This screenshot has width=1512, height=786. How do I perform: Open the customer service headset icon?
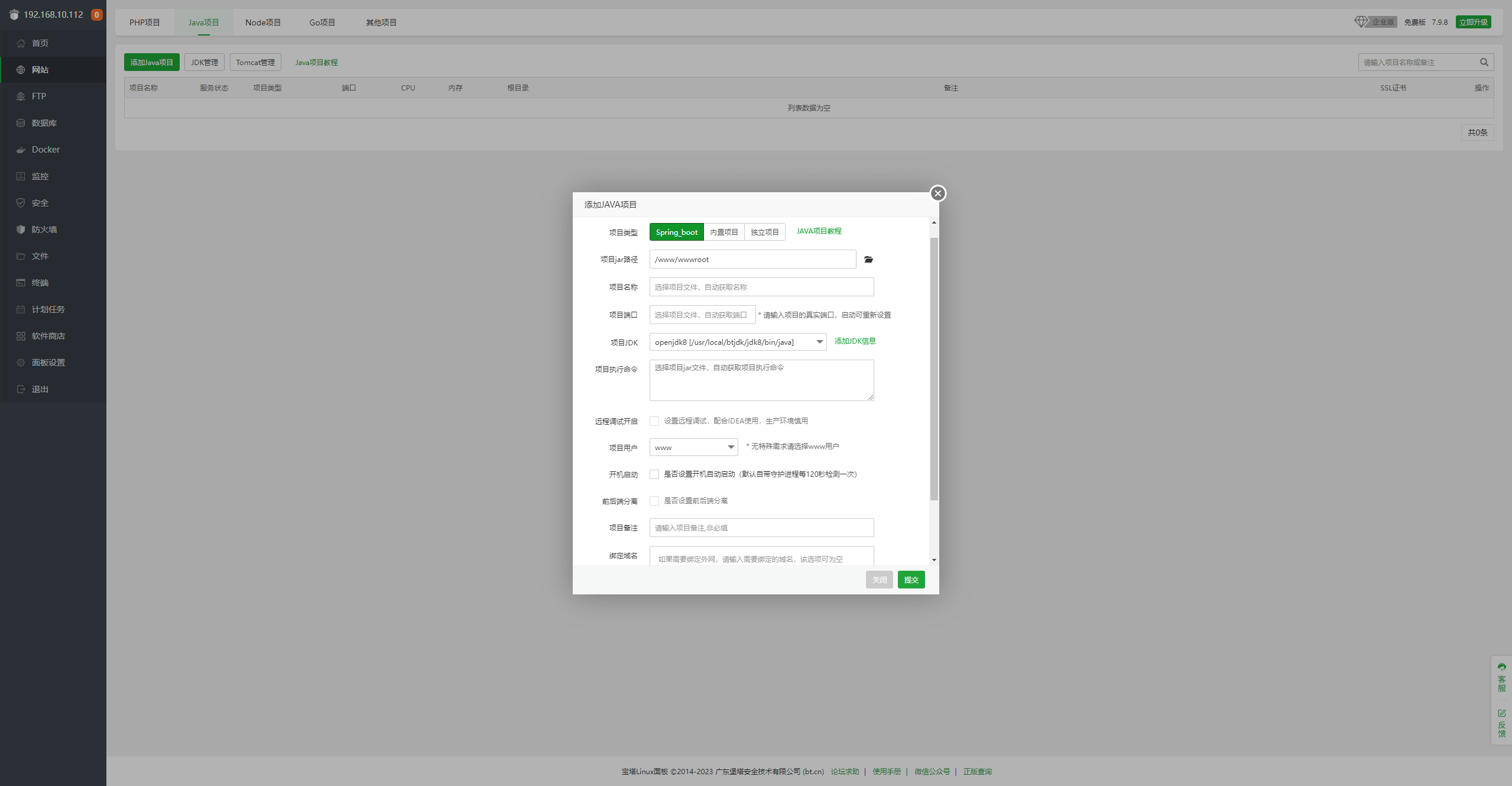coord(1501,667)
